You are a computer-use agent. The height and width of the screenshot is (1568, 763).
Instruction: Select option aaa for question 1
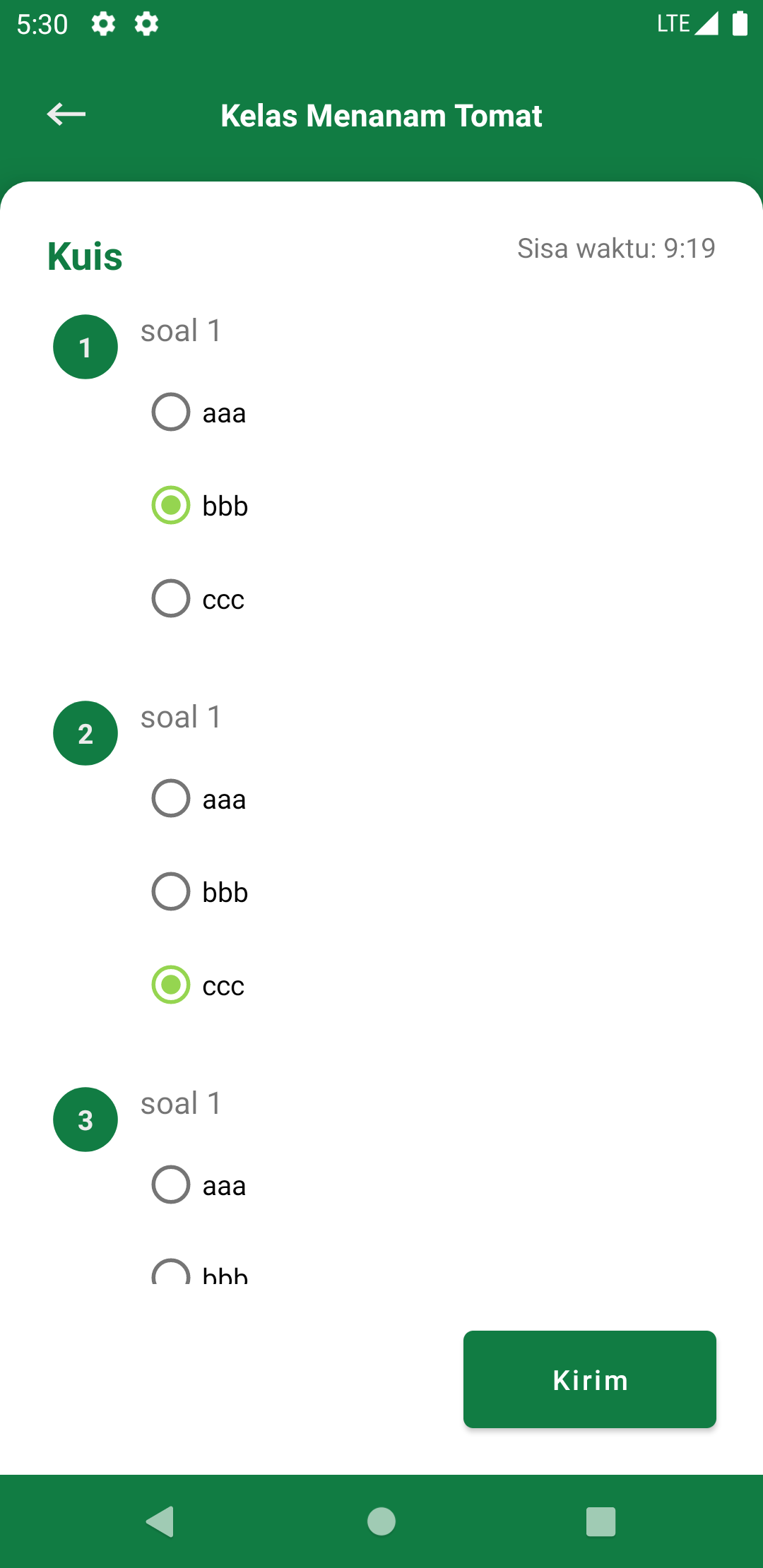click(x=199, y=412)
